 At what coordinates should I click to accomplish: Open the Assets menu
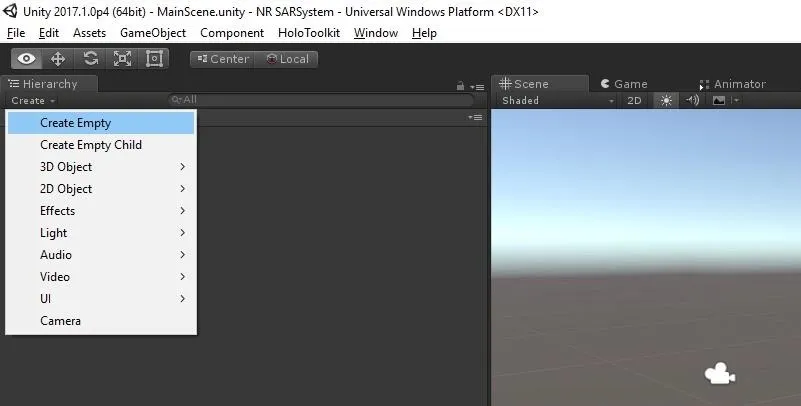[x=89, y=33]
